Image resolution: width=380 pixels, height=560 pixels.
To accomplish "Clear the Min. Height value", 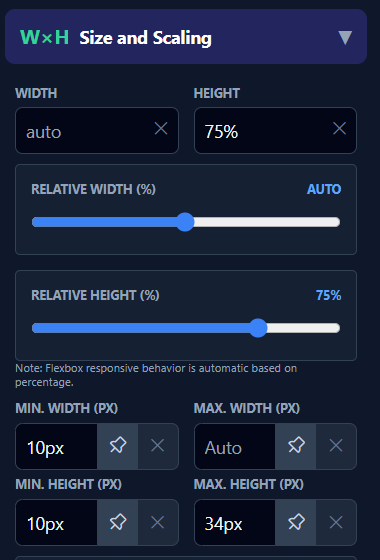I will point(158,522).
